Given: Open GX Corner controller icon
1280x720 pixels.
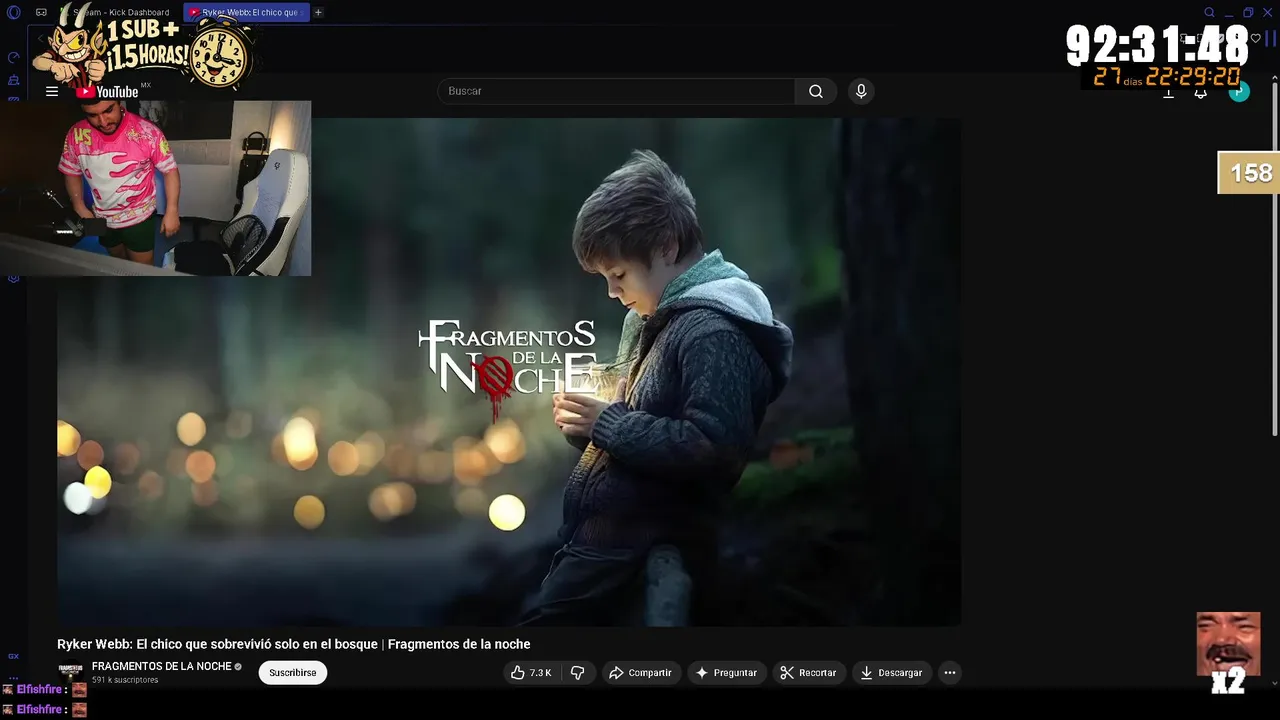Looking at the screenshot, I should click(41, 12).
